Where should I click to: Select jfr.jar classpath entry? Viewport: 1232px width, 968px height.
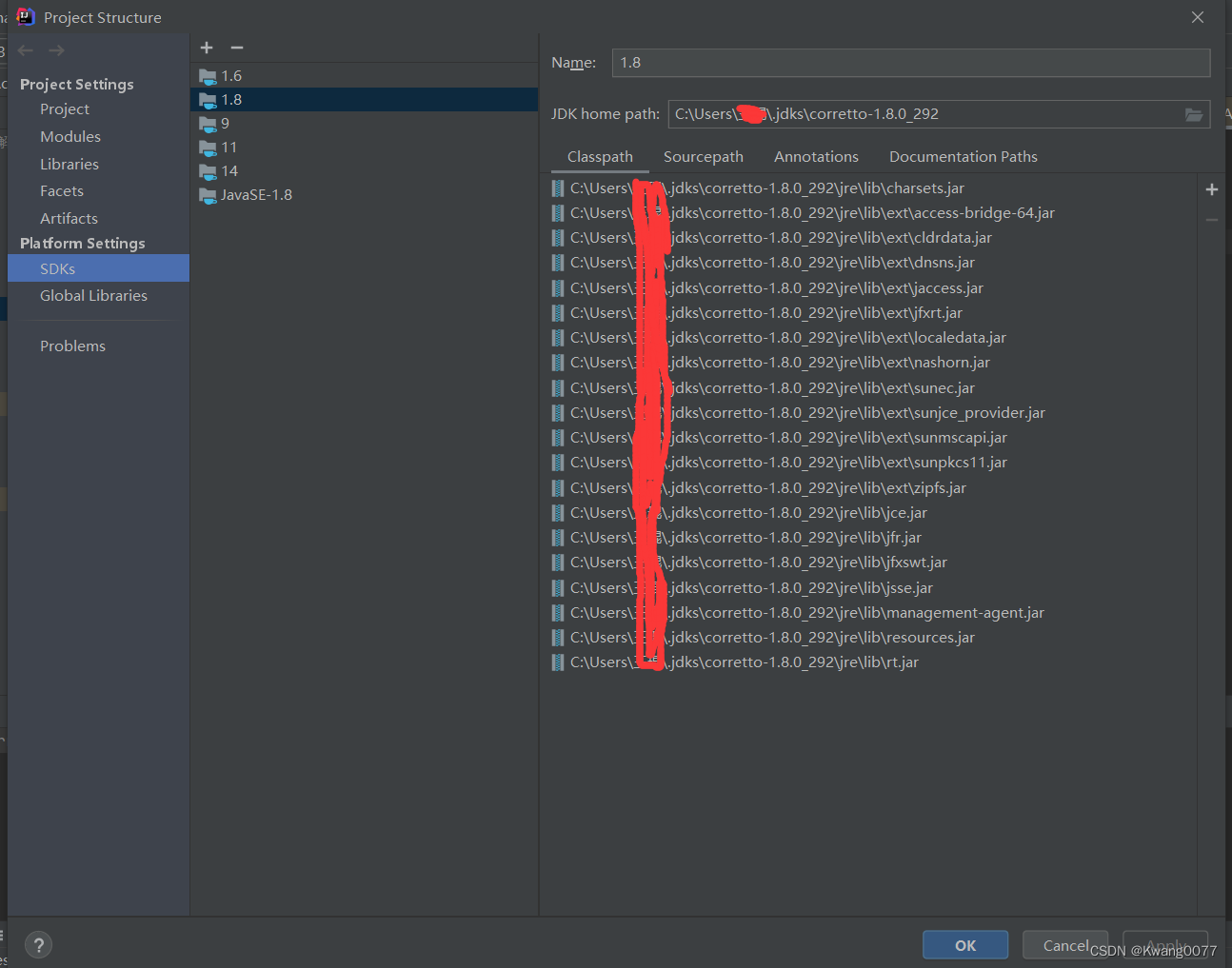coord(873,538)
